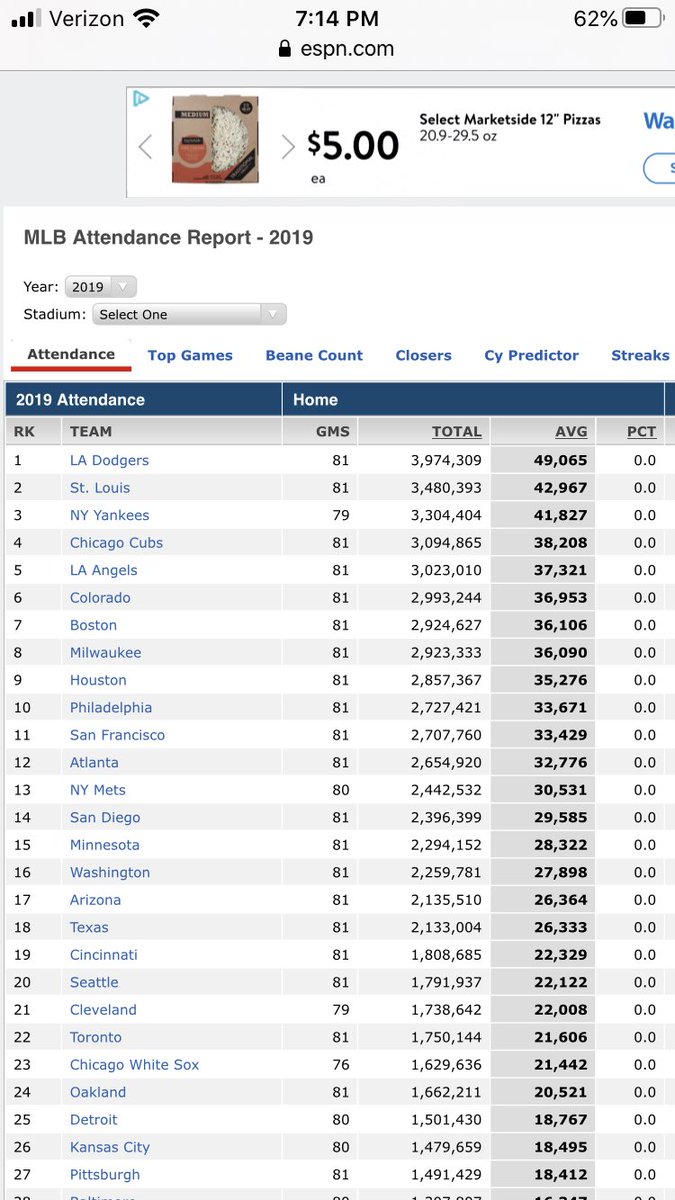
Task: Open the San Diego team link
Action: point(105,818)
